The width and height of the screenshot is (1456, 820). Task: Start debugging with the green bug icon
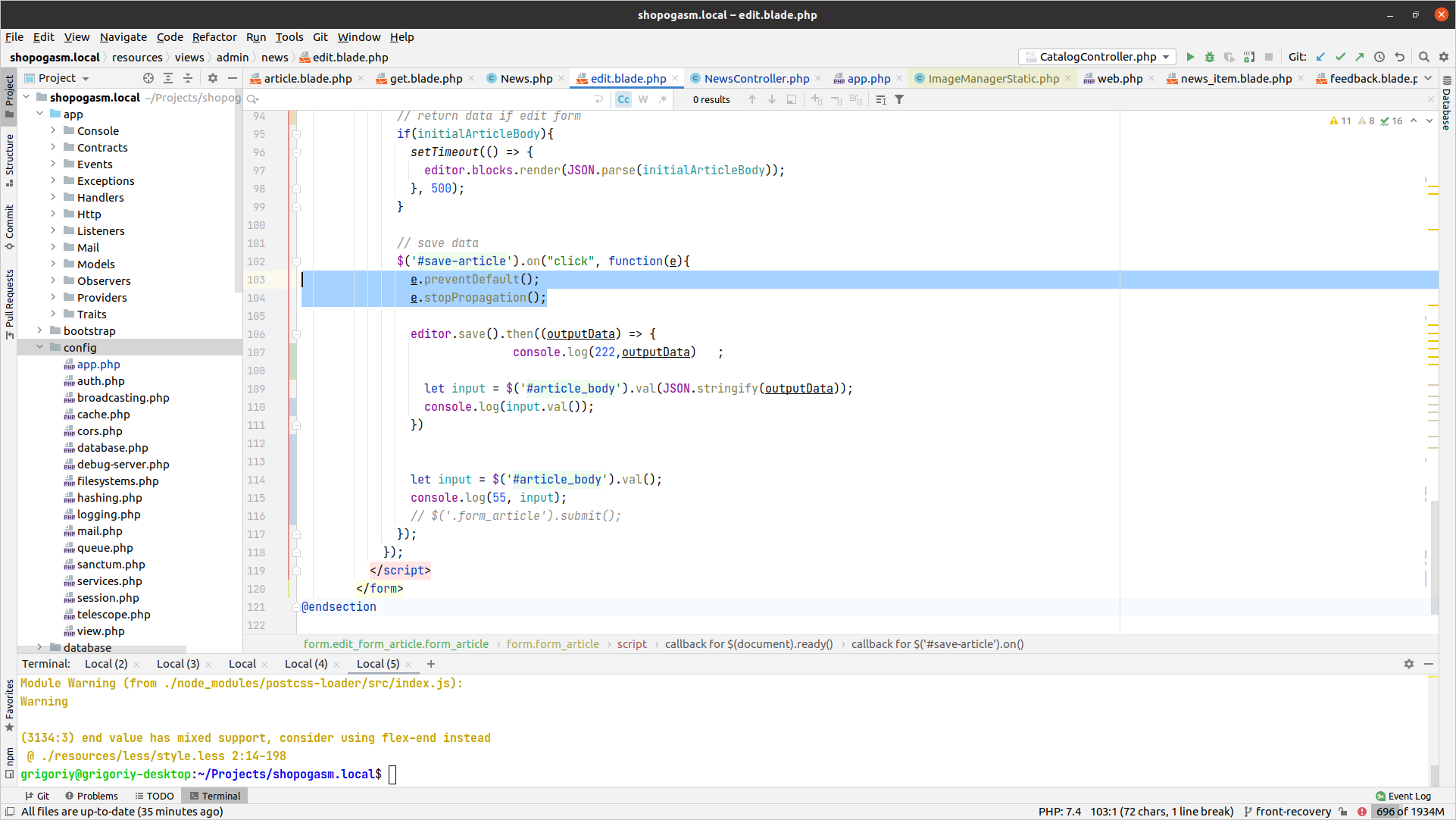coord(1210,57)
